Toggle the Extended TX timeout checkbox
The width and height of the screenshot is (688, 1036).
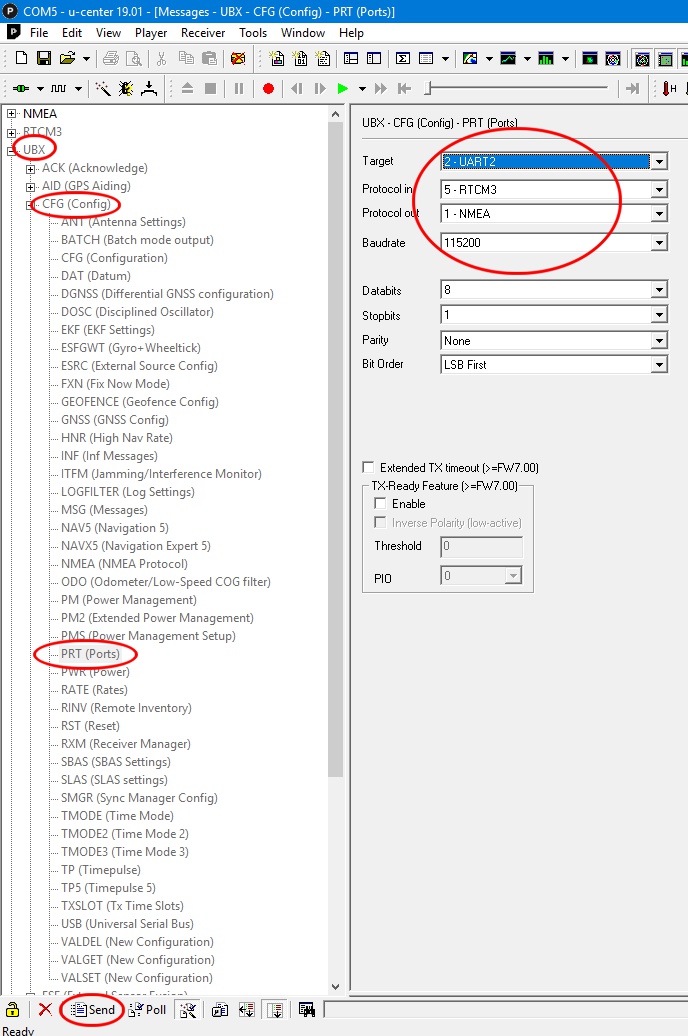368,468
